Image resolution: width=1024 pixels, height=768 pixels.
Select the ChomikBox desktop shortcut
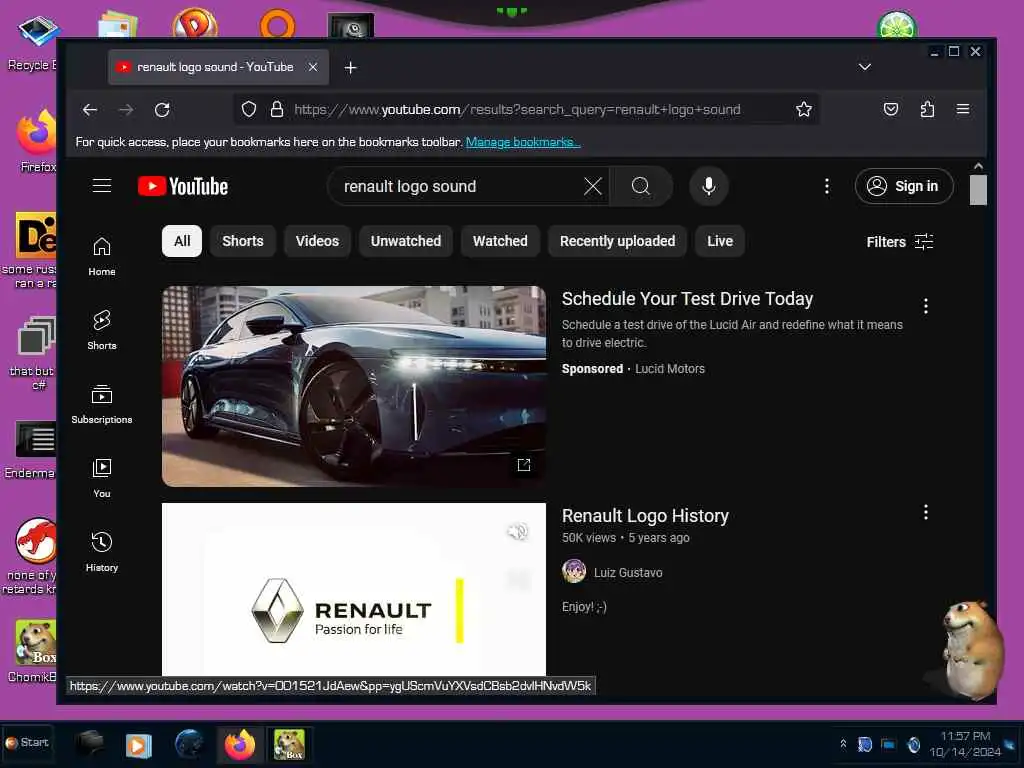33,651
